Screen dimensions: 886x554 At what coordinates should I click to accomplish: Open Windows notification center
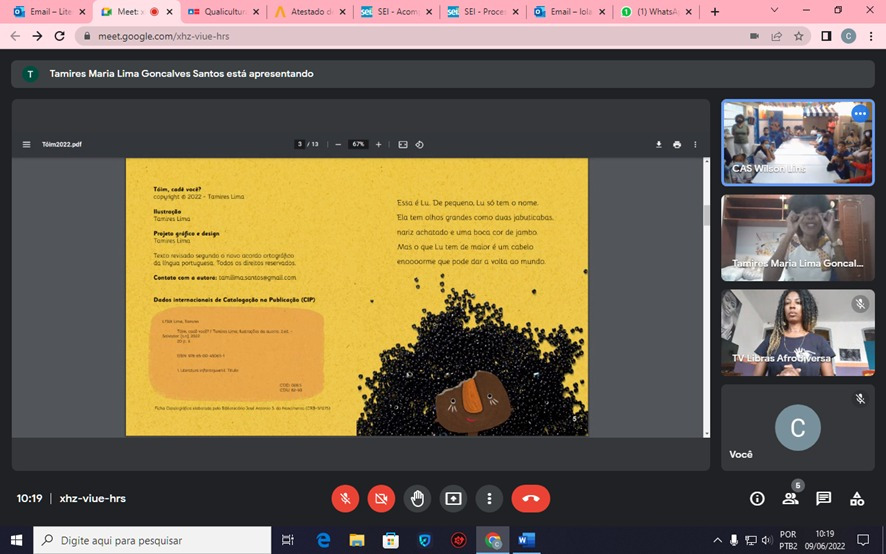pyautogui.click(x=863, y=540)
